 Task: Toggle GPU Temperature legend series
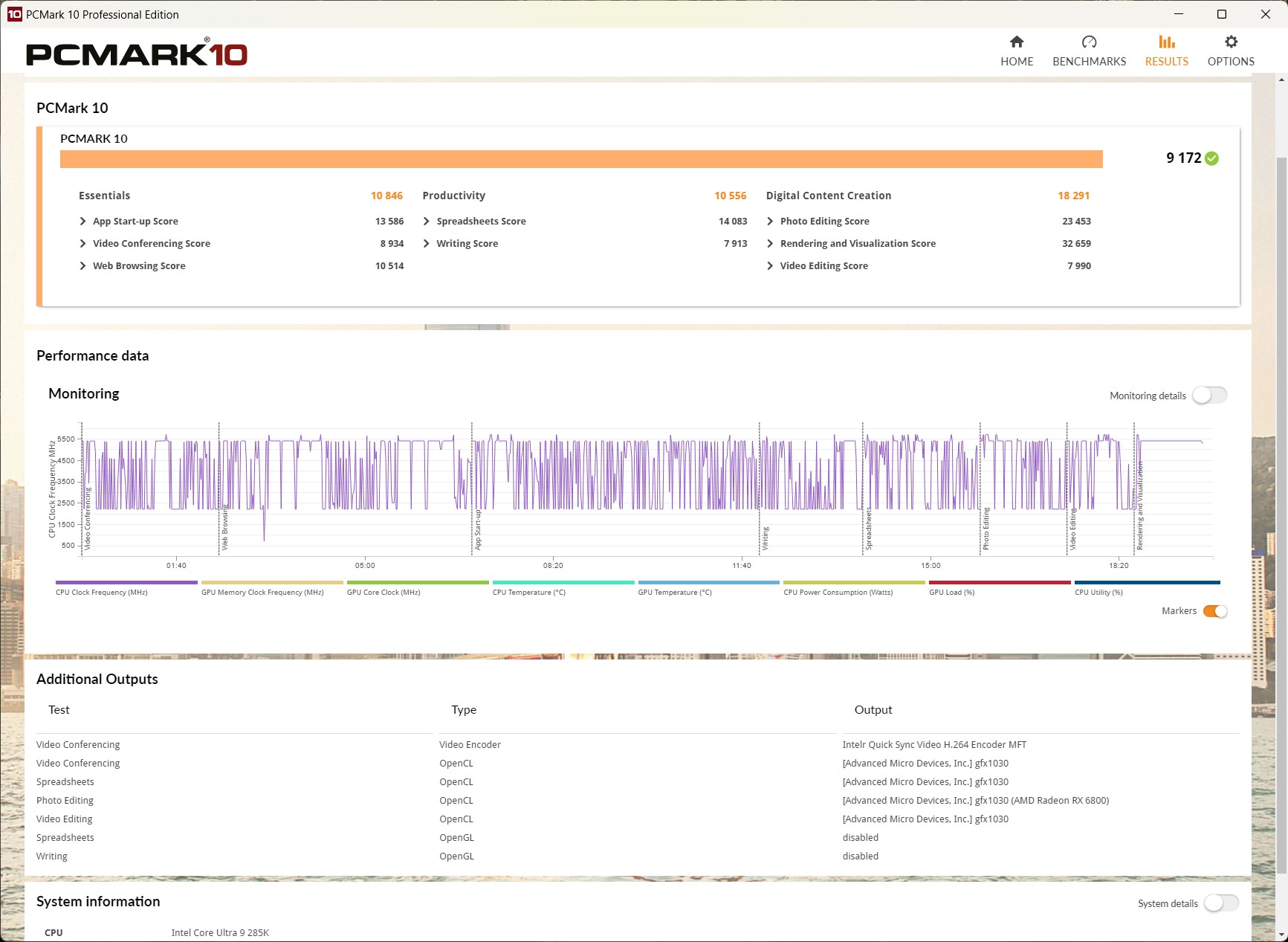pyautogui.click(x=708, y=588)
